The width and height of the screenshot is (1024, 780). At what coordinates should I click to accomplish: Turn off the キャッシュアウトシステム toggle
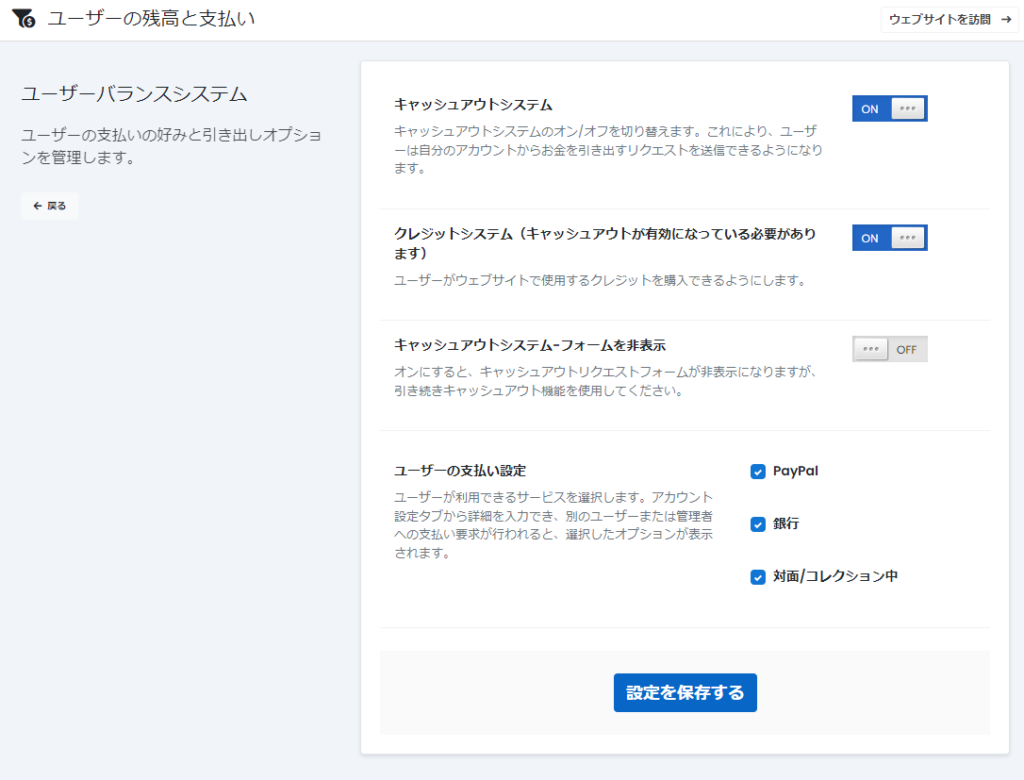coord(889,109)
